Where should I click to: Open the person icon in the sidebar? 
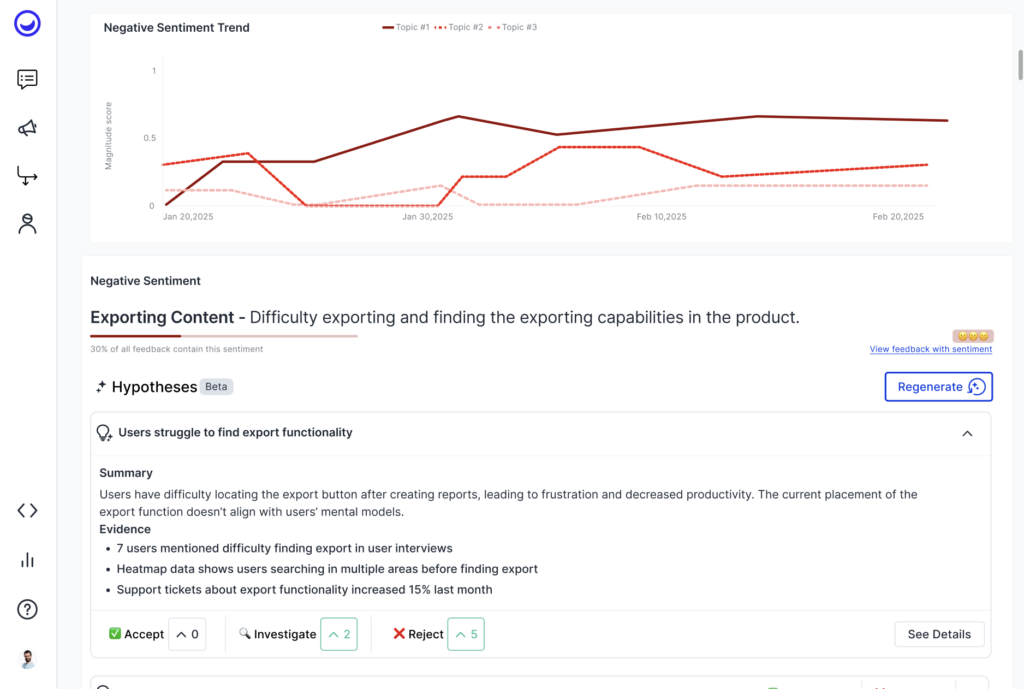coord(28,224)
